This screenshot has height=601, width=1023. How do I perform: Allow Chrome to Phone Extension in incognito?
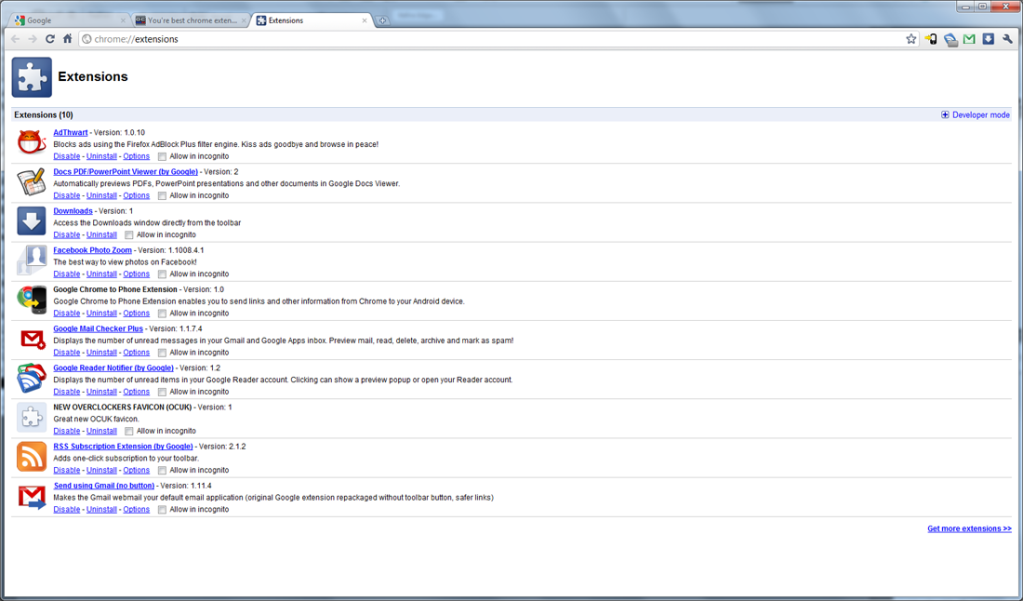click(x=162, y=313)
